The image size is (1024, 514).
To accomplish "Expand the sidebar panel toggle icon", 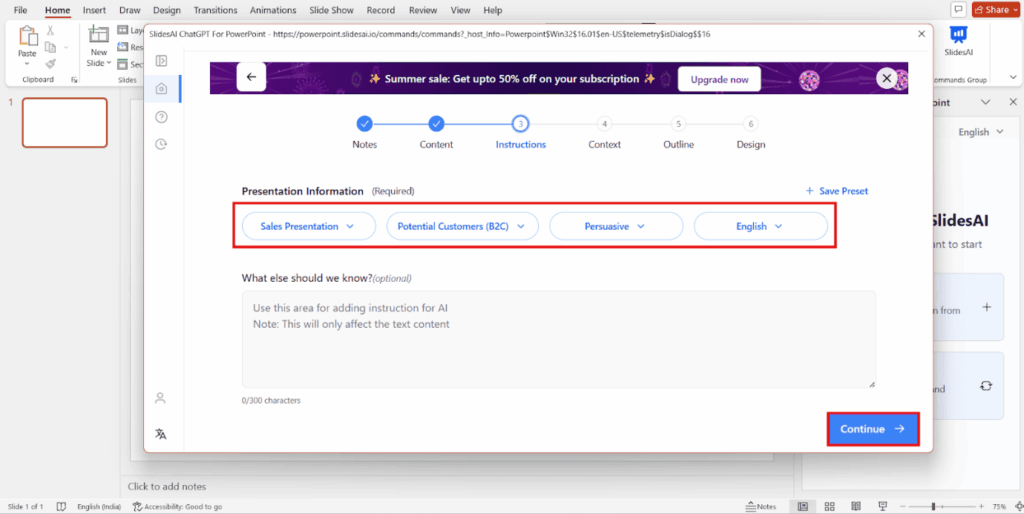I will pyautogui.click(x=161, y=61).
